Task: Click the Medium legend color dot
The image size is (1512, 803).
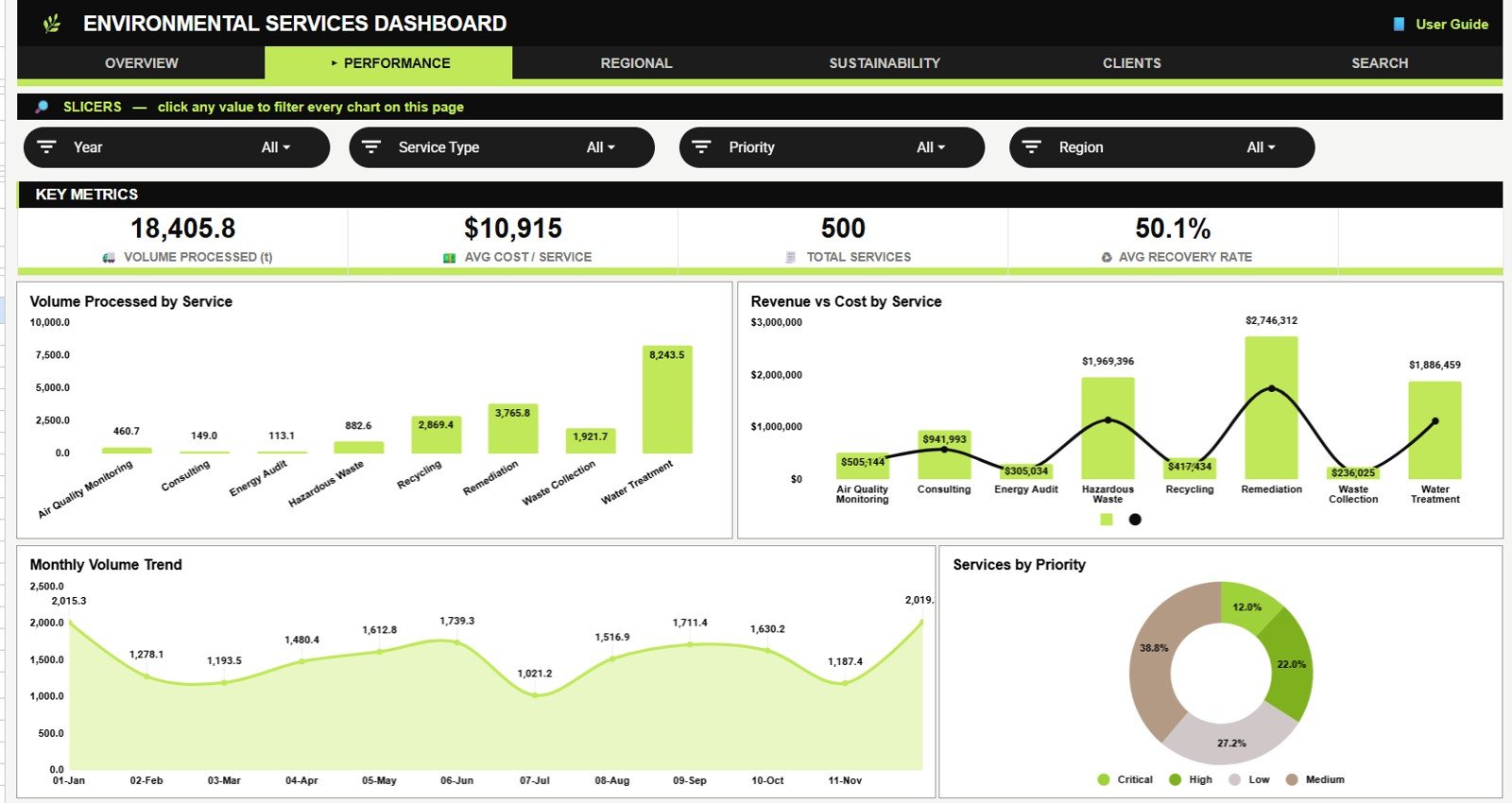Action: point(1291,779)
